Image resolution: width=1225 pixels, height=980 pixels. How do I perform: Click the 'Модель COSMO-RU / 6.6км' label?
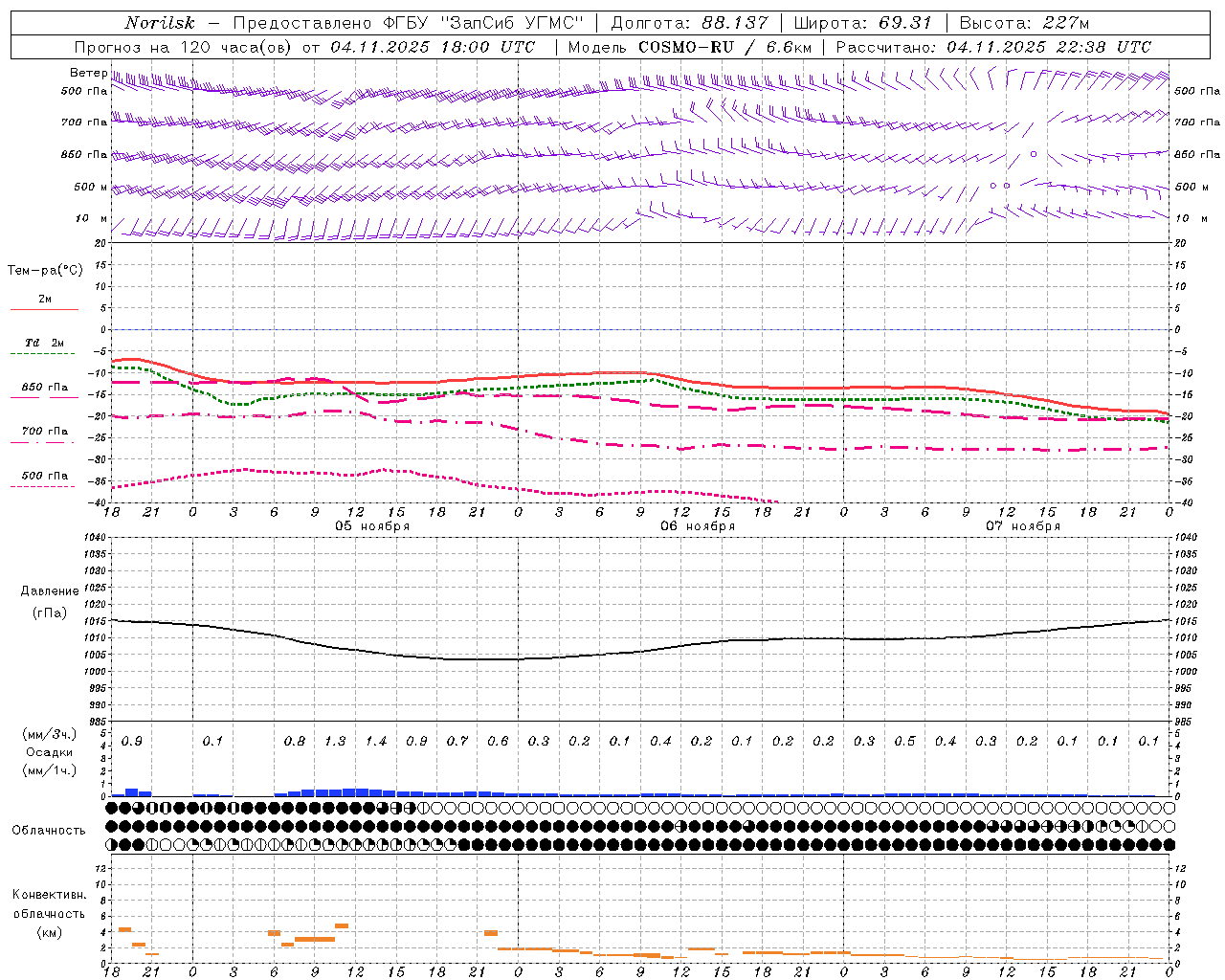click(x=690, y=47)
